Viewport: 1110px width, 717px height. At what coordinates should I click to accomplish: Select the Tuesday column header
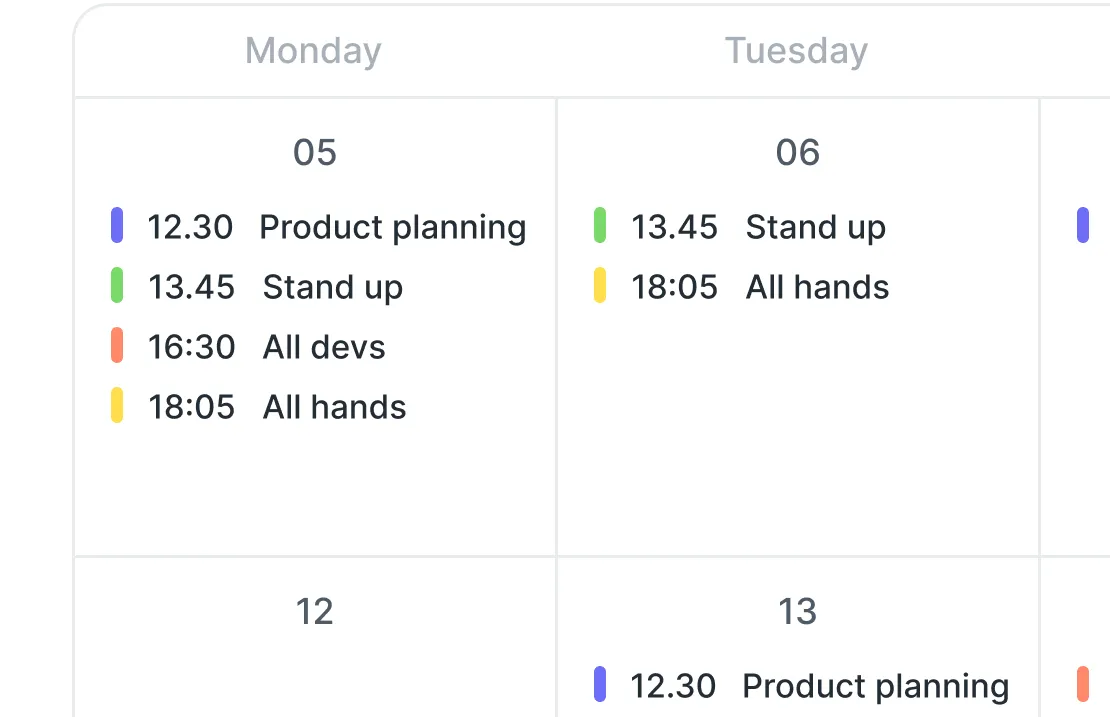coord(796,51)
